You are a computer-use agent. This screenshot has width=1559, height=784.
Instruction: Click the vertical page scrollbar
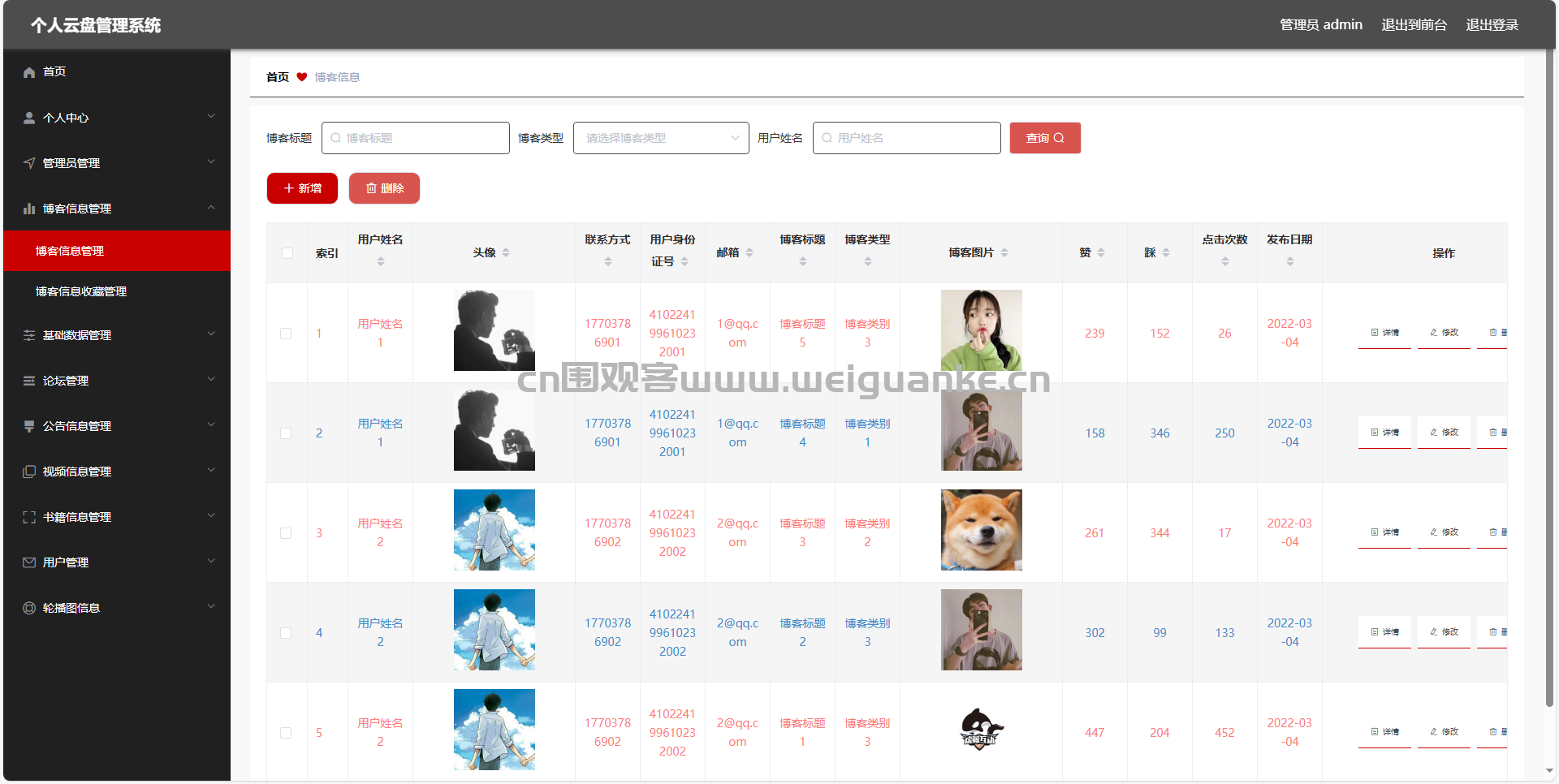[1549, 377]
